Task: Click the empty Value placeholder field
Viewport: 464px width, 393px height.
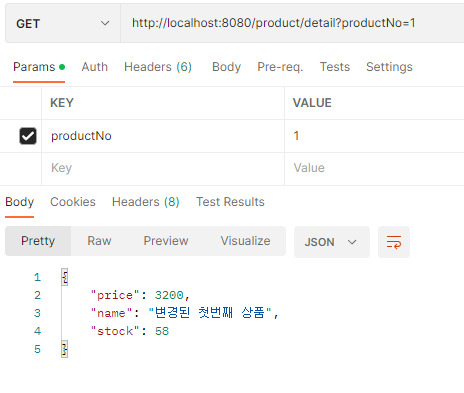Action: click(x=374, y=168)
